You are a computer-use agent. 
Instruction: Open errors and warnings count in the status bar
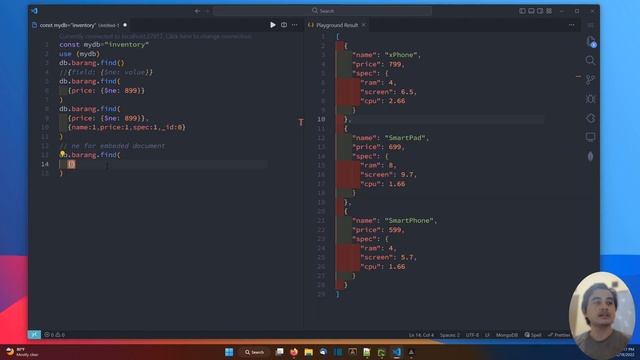pyautogui.click(x=55, y=334)
